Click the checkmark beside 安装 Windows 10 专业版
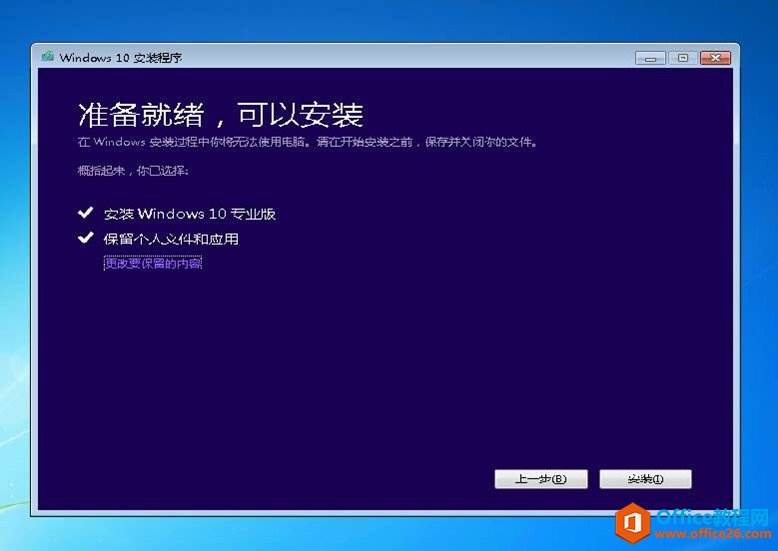This screenshot has height=551, width=778. (85, 213)
